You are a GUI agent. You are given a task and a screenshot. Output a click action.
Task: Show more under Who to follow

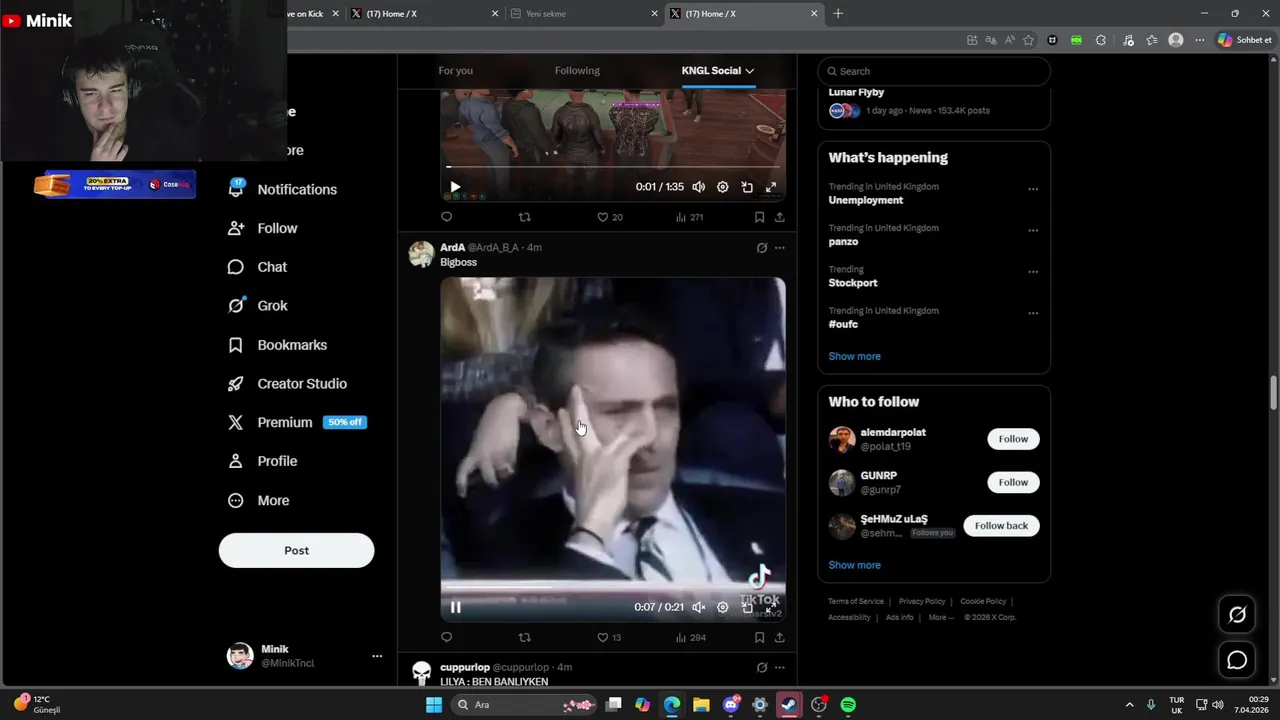854,565
